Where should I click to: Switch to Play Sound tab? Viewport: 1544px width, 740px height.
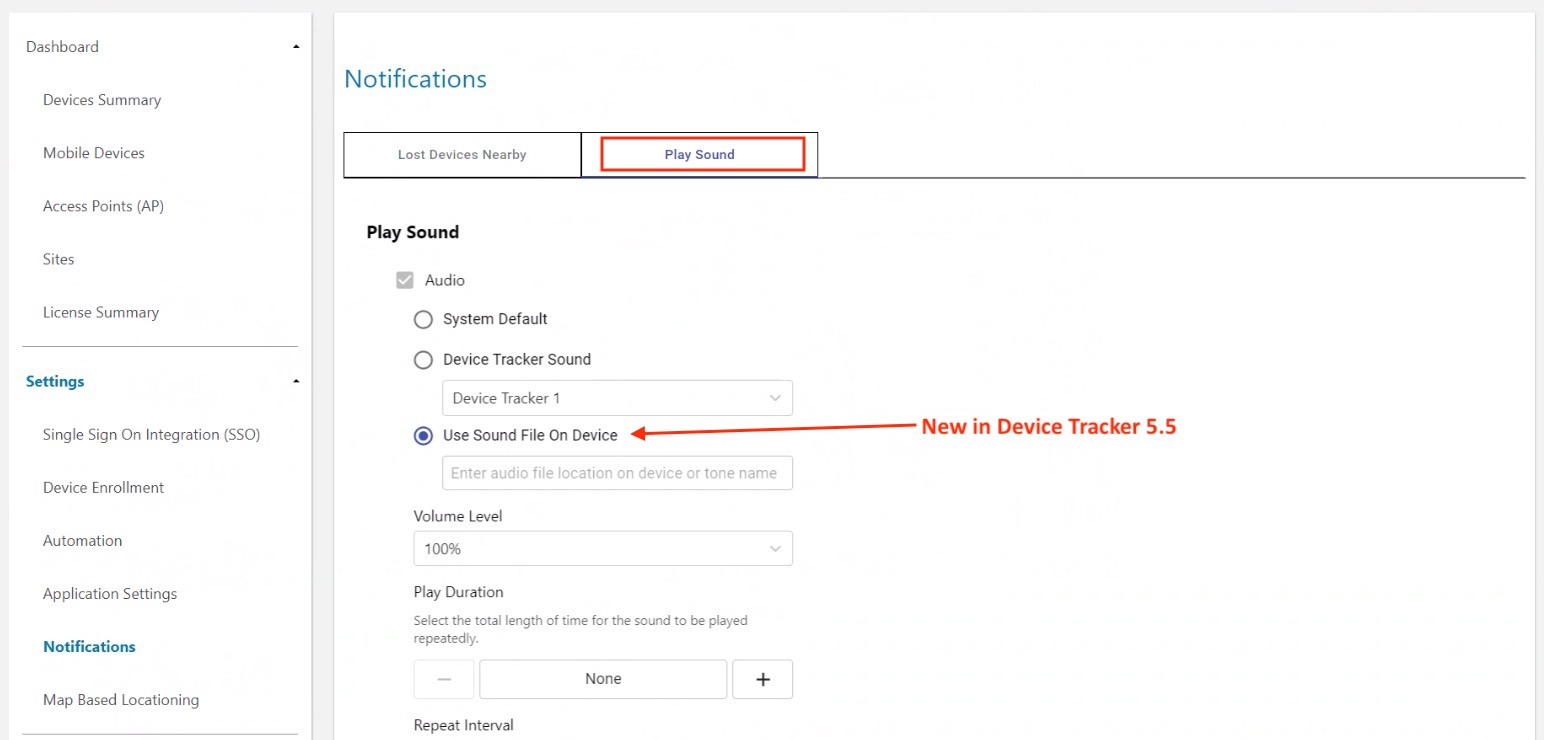point(700,155)
